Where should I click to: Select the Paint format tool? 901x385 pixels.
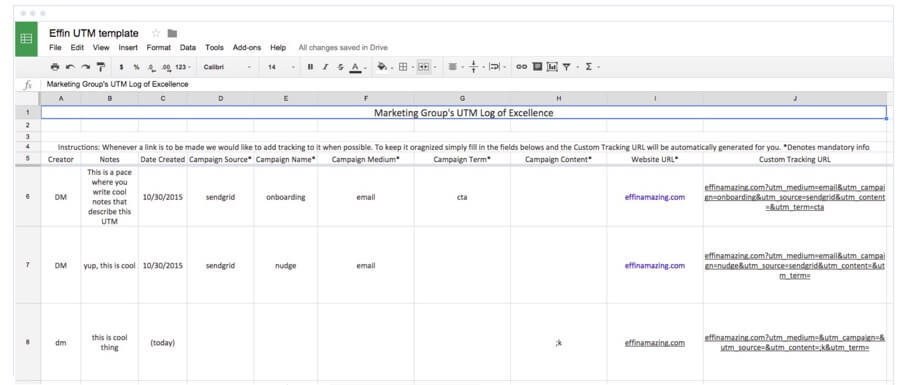101,67
